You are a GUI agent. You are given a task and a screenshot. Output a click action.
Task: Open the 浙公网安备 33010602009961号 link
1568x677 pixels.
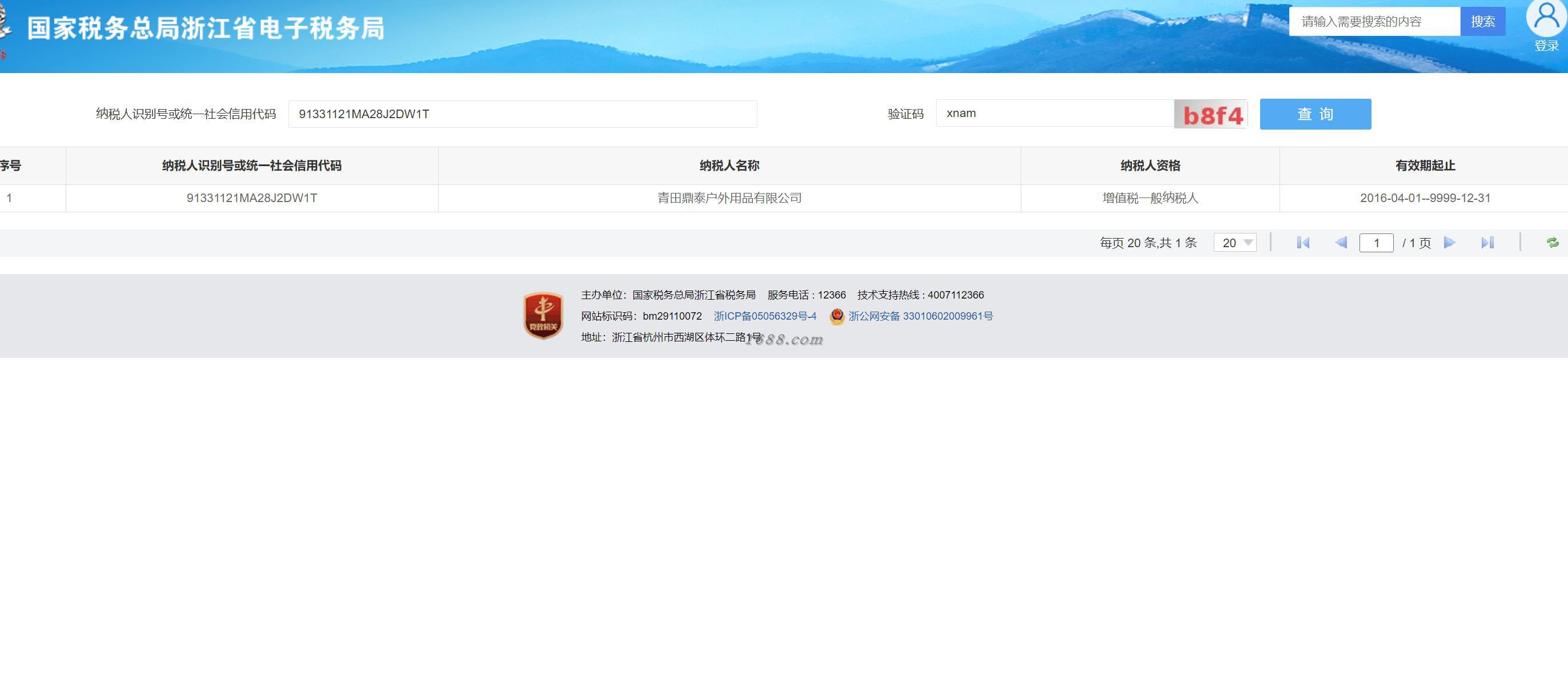click(920, 316)
